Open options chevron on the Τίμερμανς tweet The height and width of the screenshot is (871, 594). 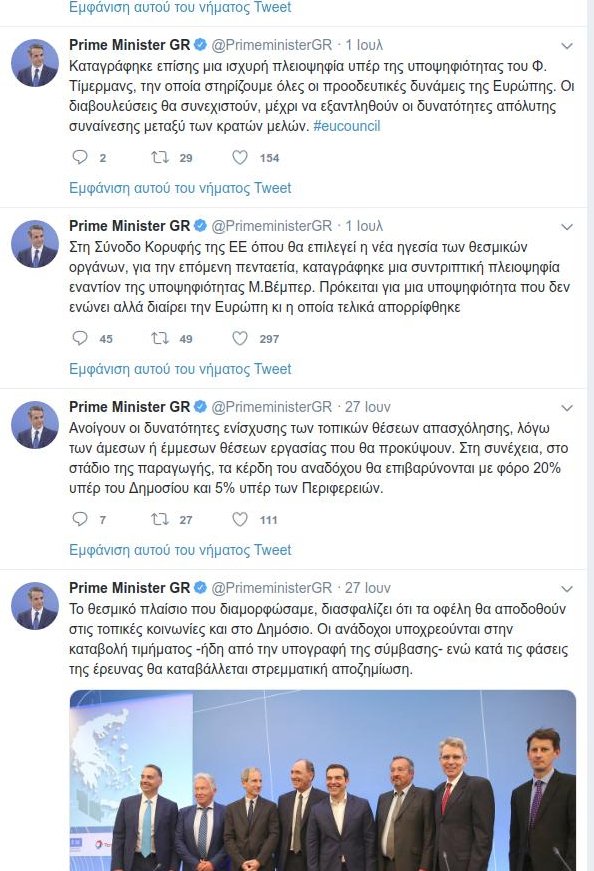[x=567, y=46]
